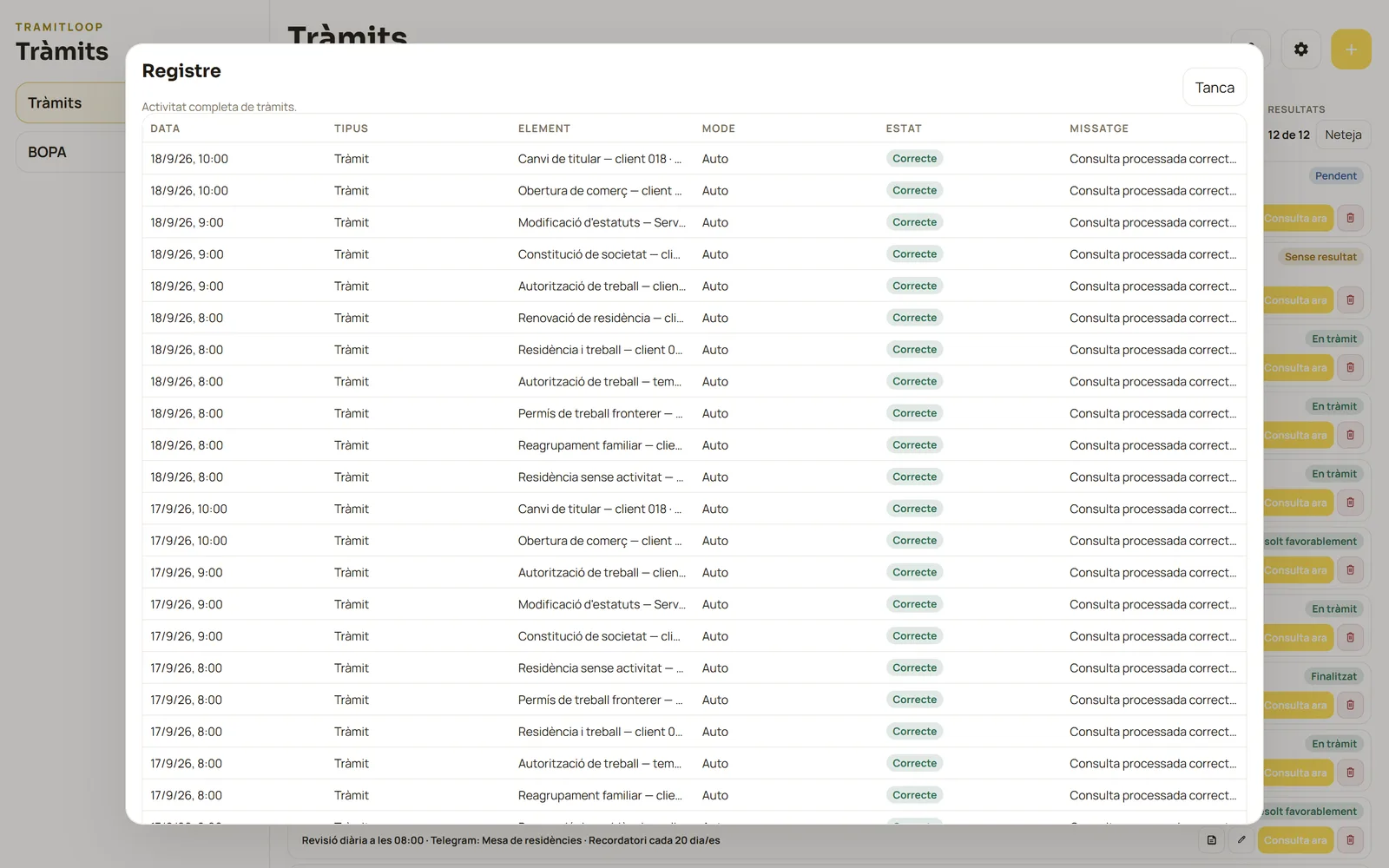Select the 17/9/26 Canvi de titular element cell
Screen dimensions: 1389x868
pyautogui.click(x=601, y=509)
